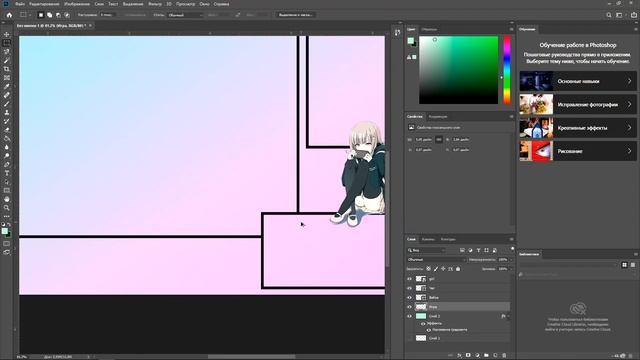Click the Home icon in options bar
Viewport: 640px width, 360px height.
(x=9, y=15)
